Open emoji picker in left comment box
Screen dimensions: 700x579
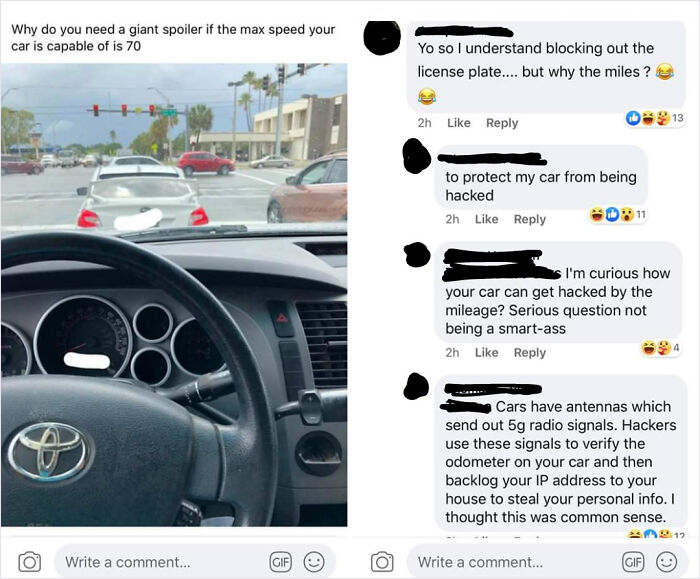[x=314, y=562]
